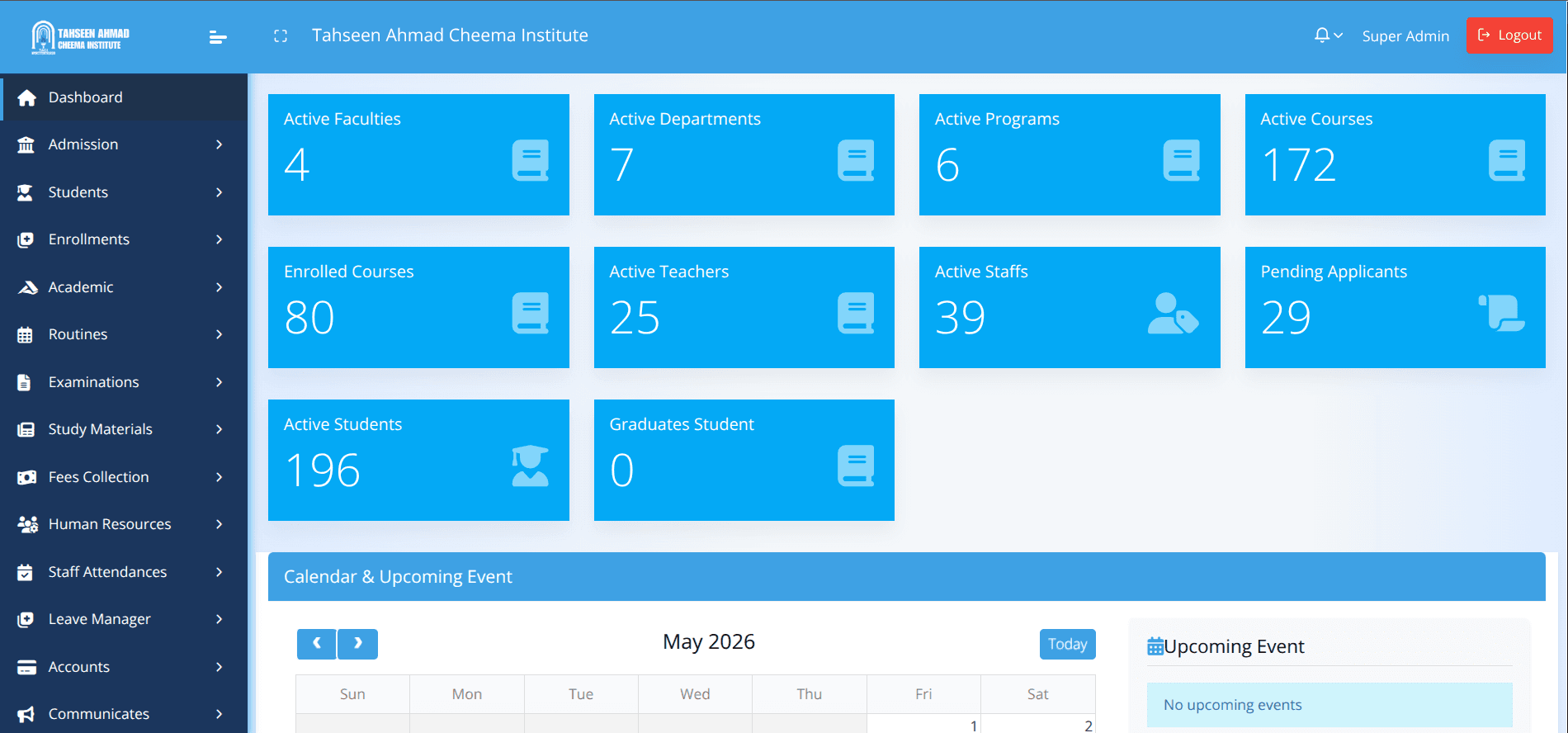Click the red Logout button
This screenshot has width=1568, height=733.
(1509, 35)
